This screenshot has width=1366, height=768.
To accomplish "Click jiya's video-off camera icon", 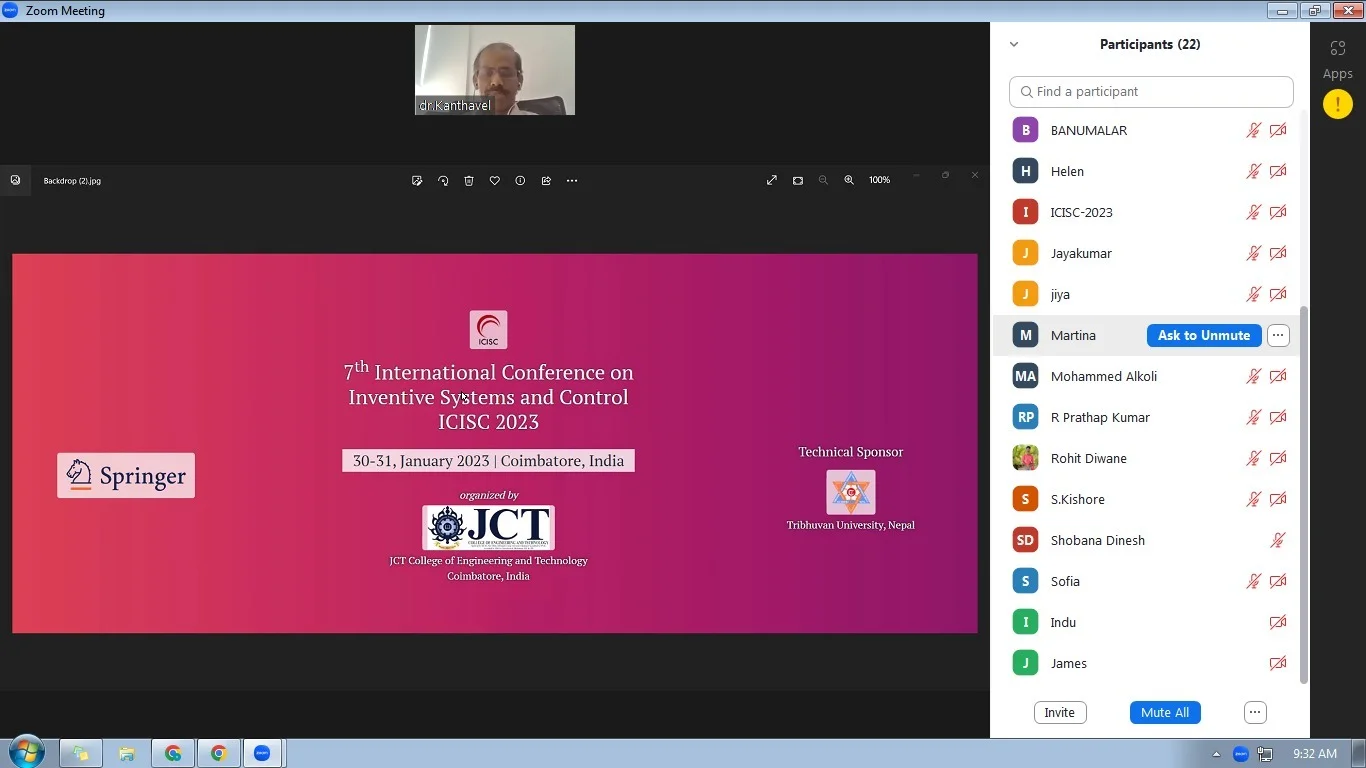I will [x=1278, y=294].
